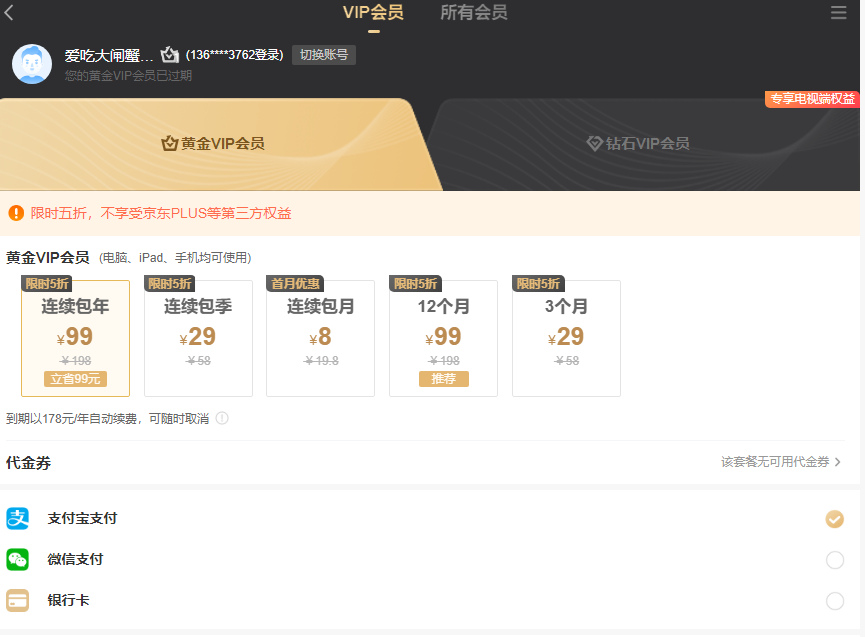Click the crown VIP badge beside the username
Screen dimensions: 865x637
(170, 55)
